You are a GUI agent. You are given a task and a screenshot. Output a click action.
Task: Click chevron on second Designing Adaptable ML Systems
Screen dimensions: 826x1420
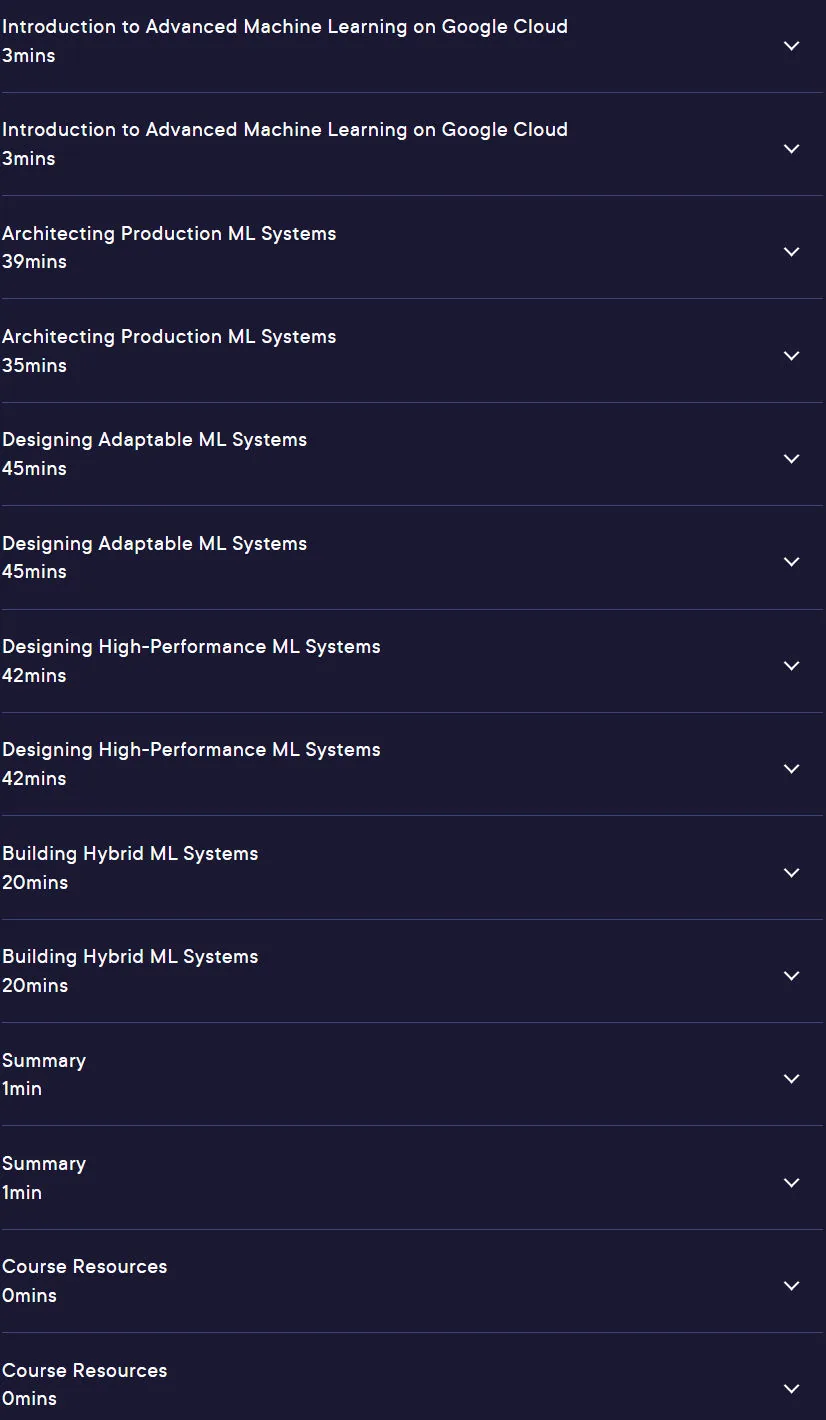point(791,562)
